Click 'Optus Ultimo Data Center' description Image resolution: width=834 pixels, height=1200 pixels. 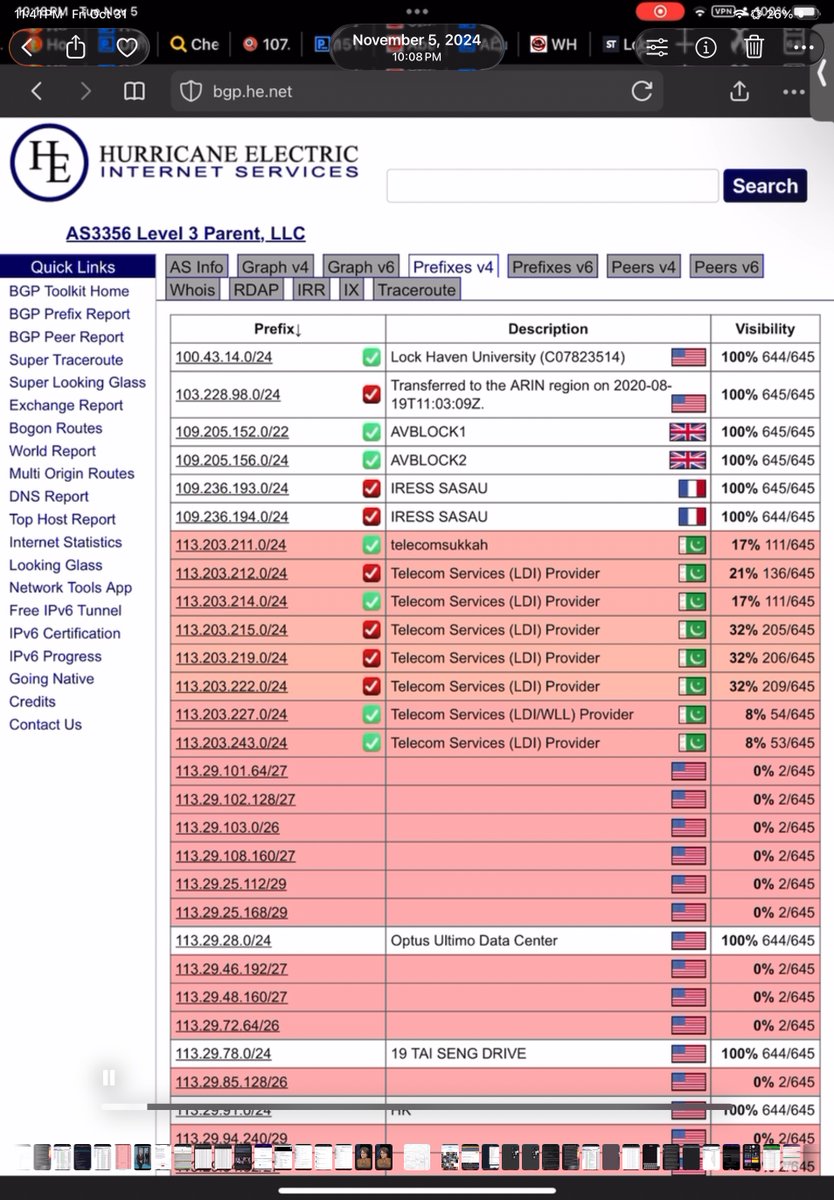[x=474, y=941]
